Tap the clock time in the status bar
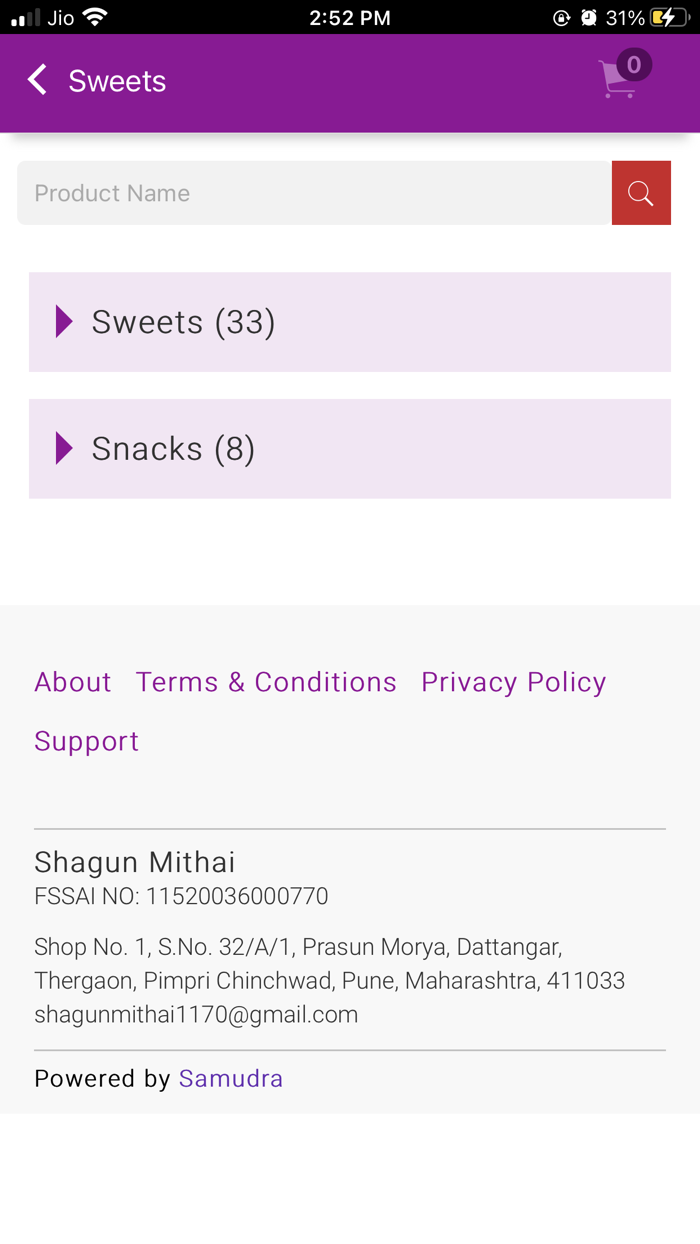700x1244 pixels. coord(349,16)
